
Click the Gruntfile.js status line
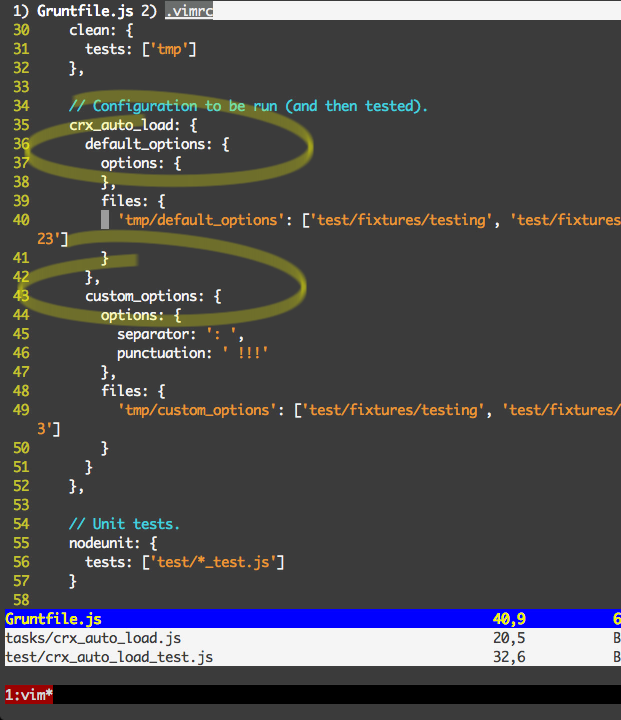point(312,619)
